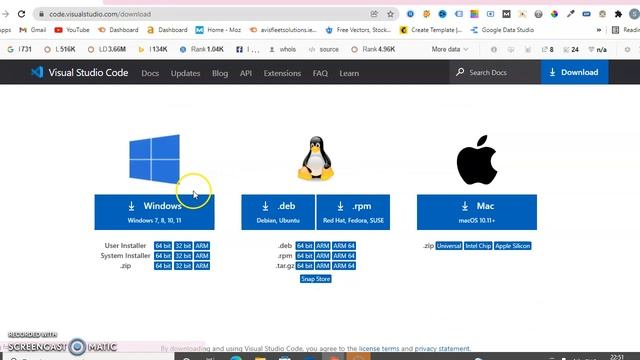This screenshot has width=640, height=360.
Task: Click the blue Download button in header
Action: 574,72
